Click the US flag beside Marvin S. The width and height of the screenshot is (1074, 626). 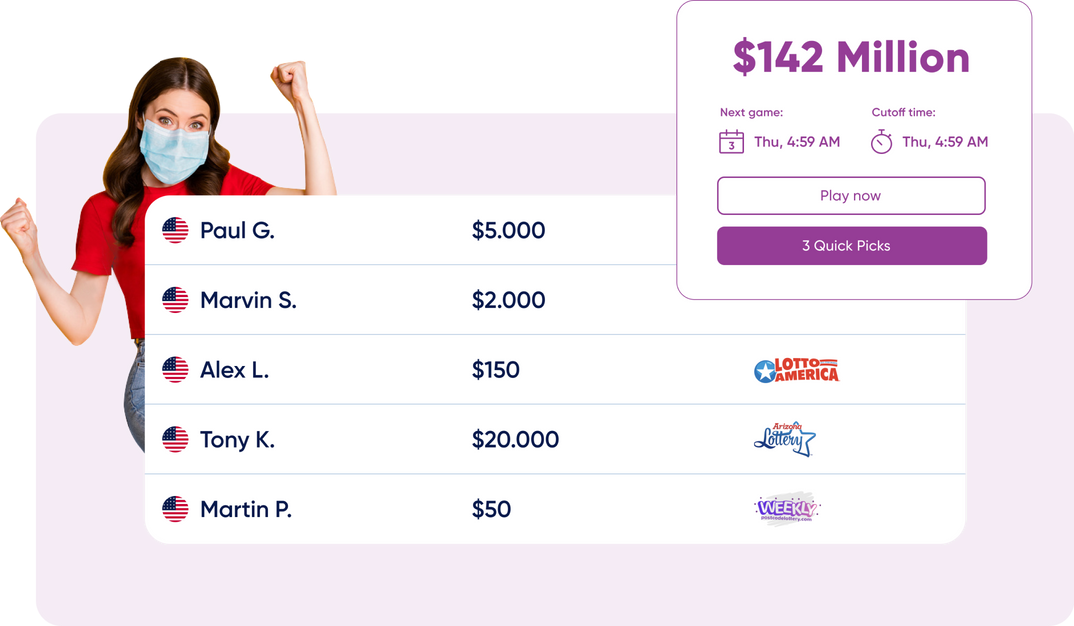[176, 300]
